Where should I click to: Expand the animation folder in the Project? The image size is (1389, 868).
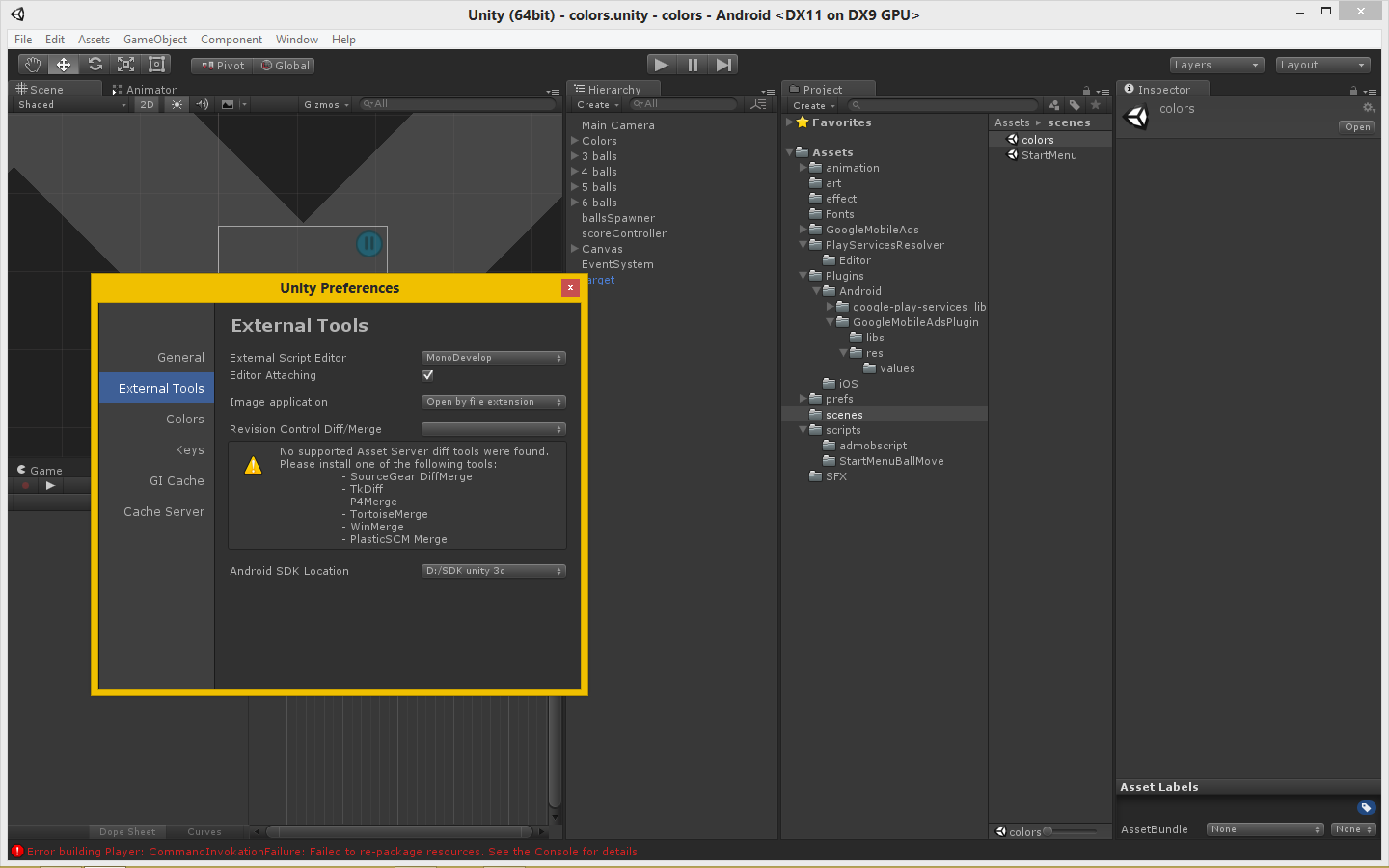[x=803, y=168]
